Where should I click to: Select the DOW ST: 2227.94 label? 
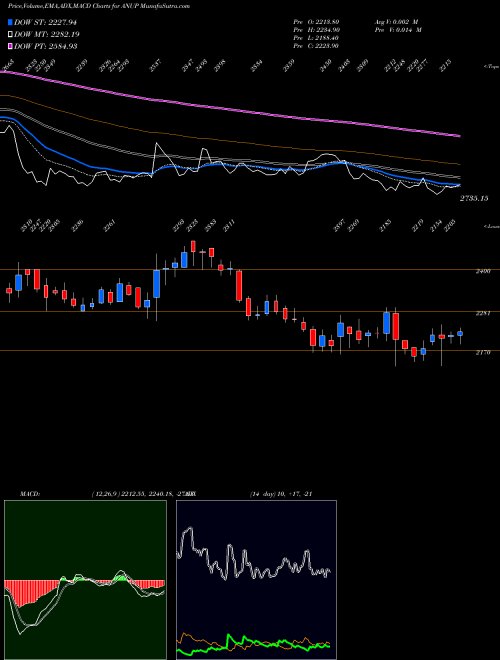[45, 22]
